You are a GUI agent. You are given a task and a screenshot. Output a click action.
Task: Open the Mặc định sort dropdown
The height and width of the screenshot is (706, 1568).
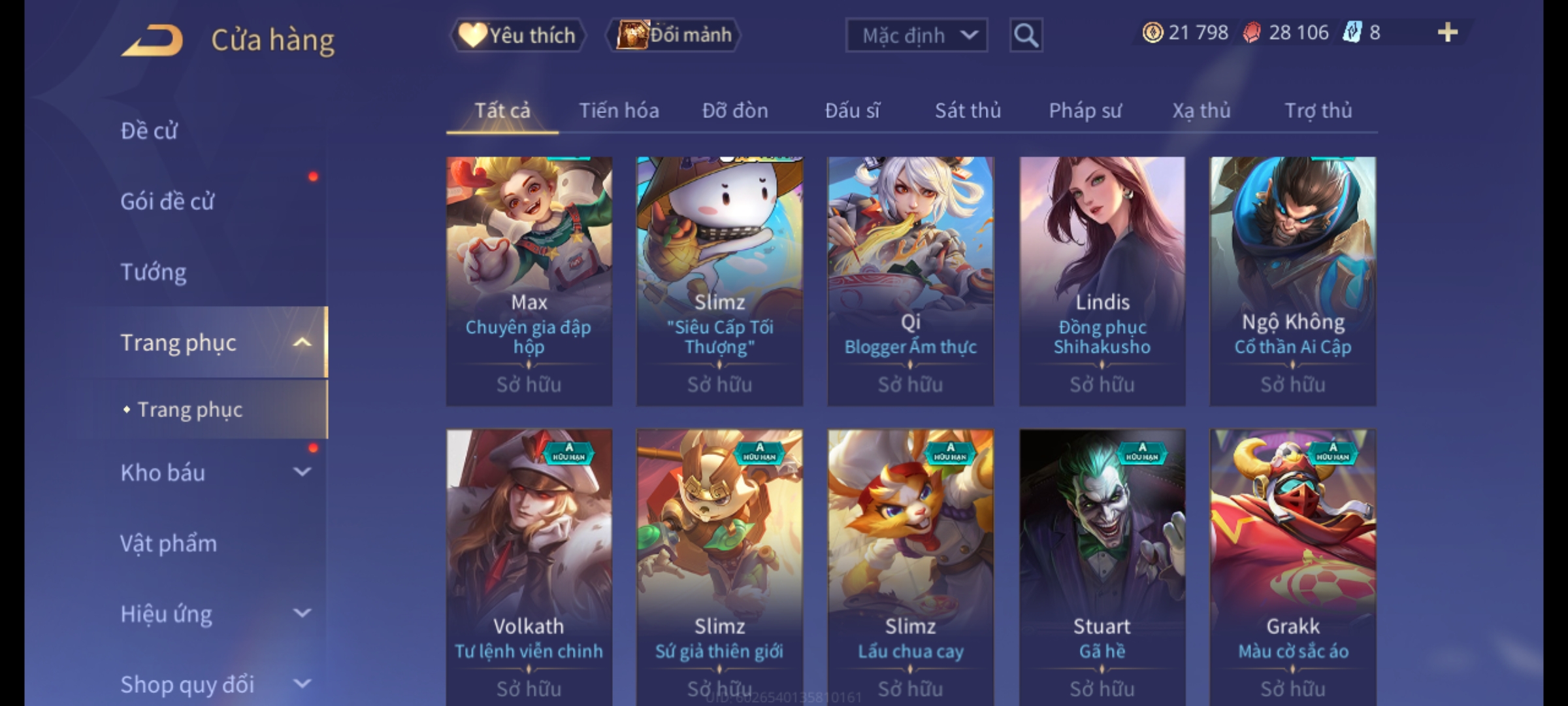pos(917,35)
